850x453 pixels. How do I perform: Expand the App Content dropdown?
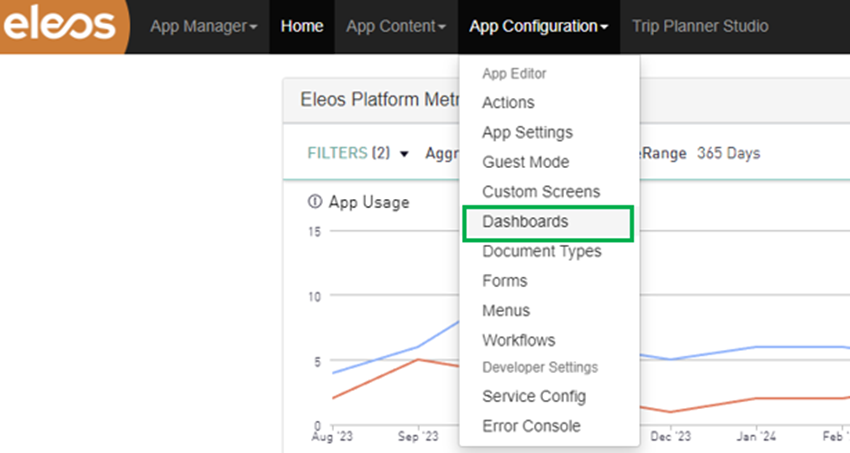396,27
